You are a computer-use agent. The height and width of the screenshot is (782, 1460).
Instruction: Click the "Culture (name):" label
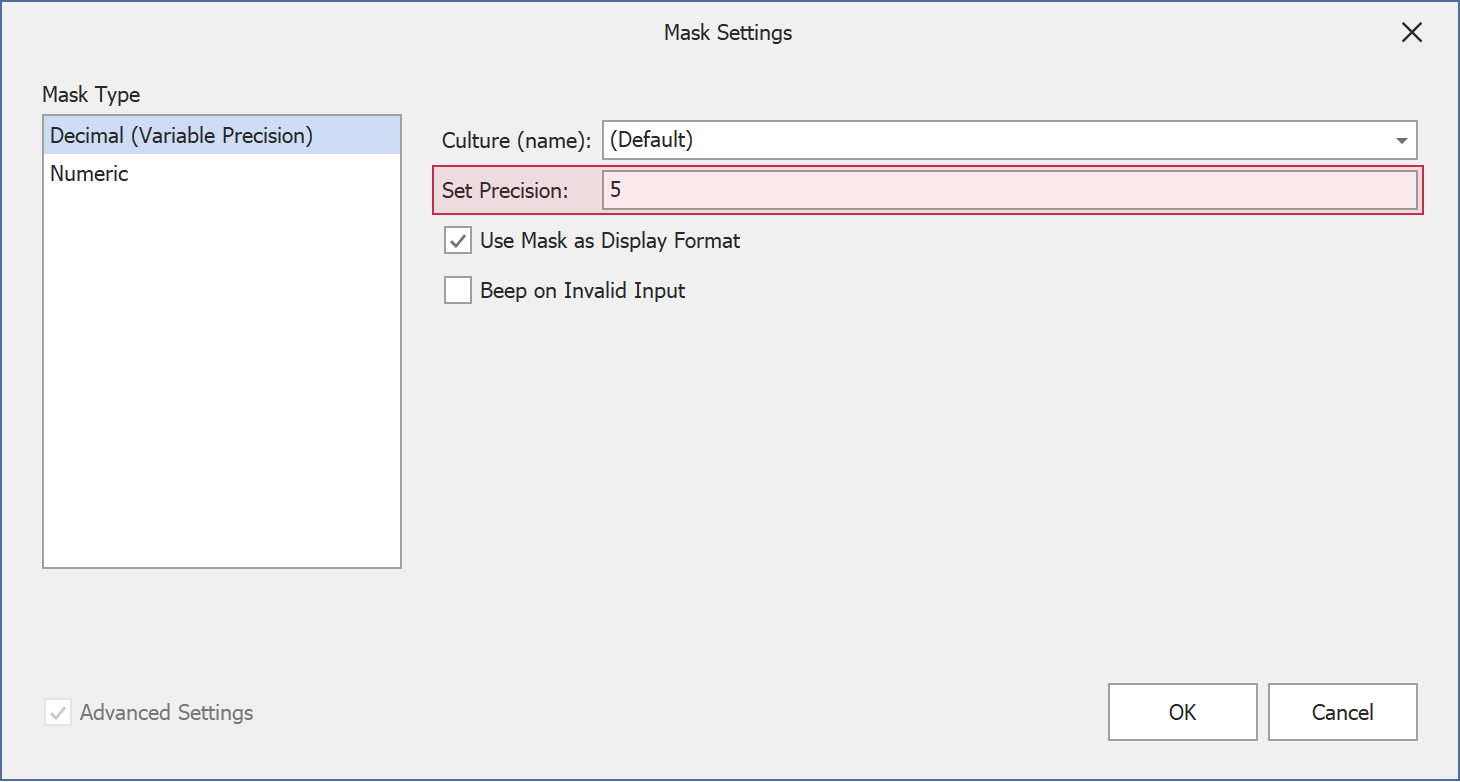tap(516, 141)
